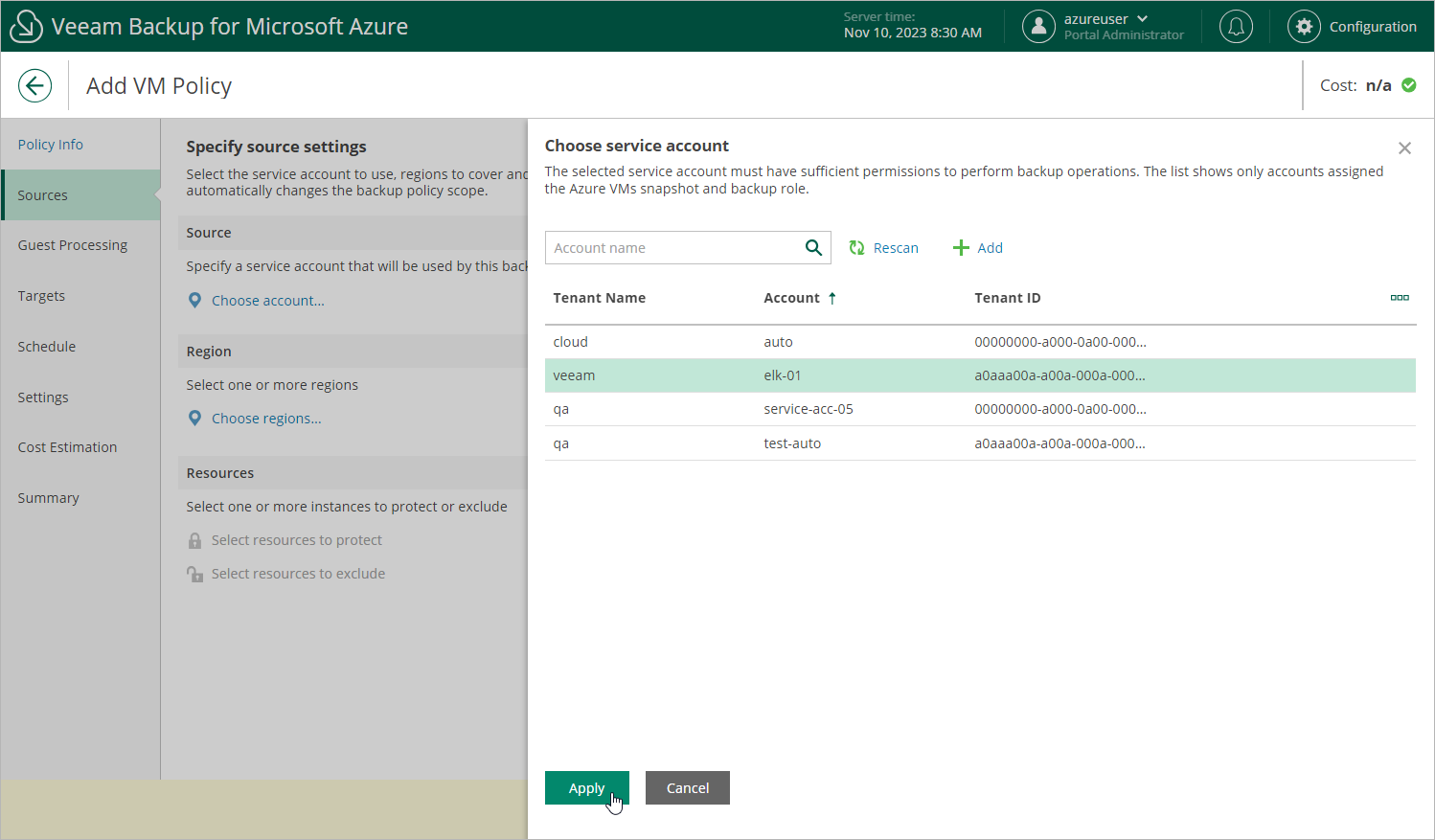
Task: Open the Cost Estimation step
Action: (67, 447)
